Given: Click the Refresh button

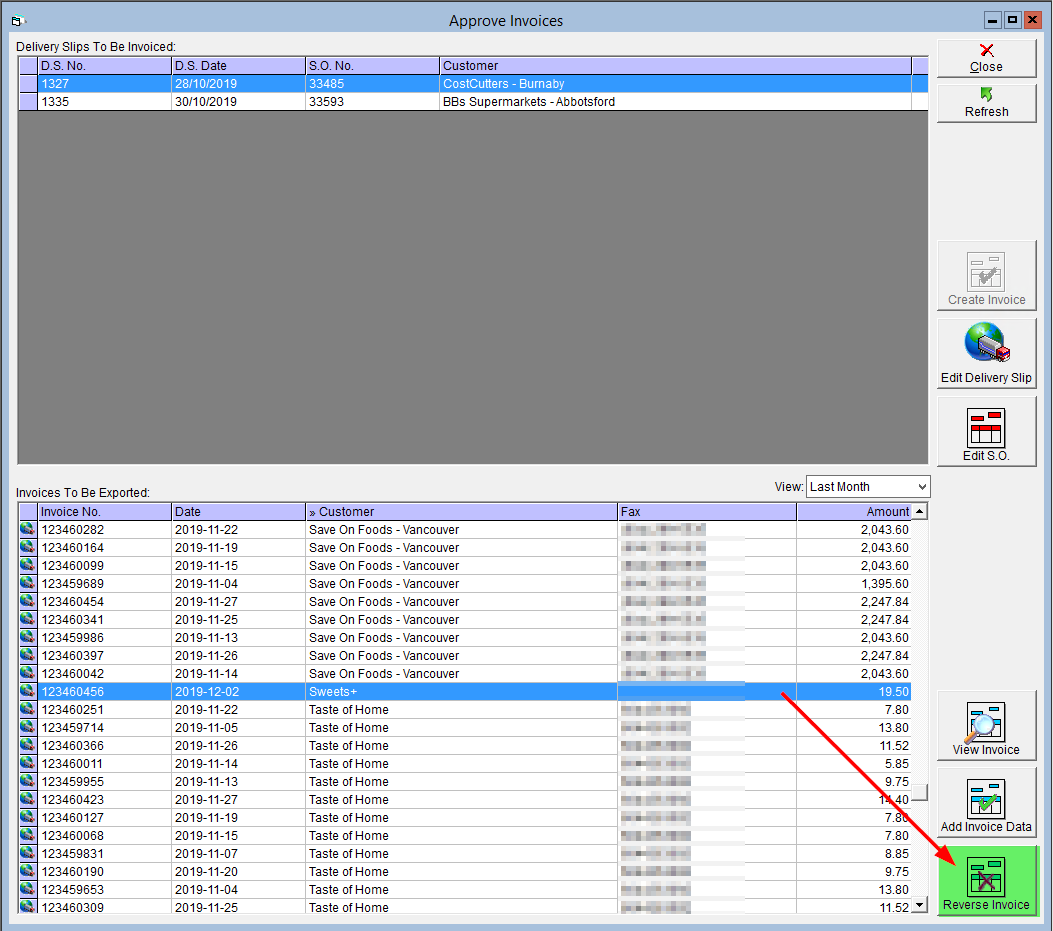Looking at the screenshot, I should [x=986, y=103].
